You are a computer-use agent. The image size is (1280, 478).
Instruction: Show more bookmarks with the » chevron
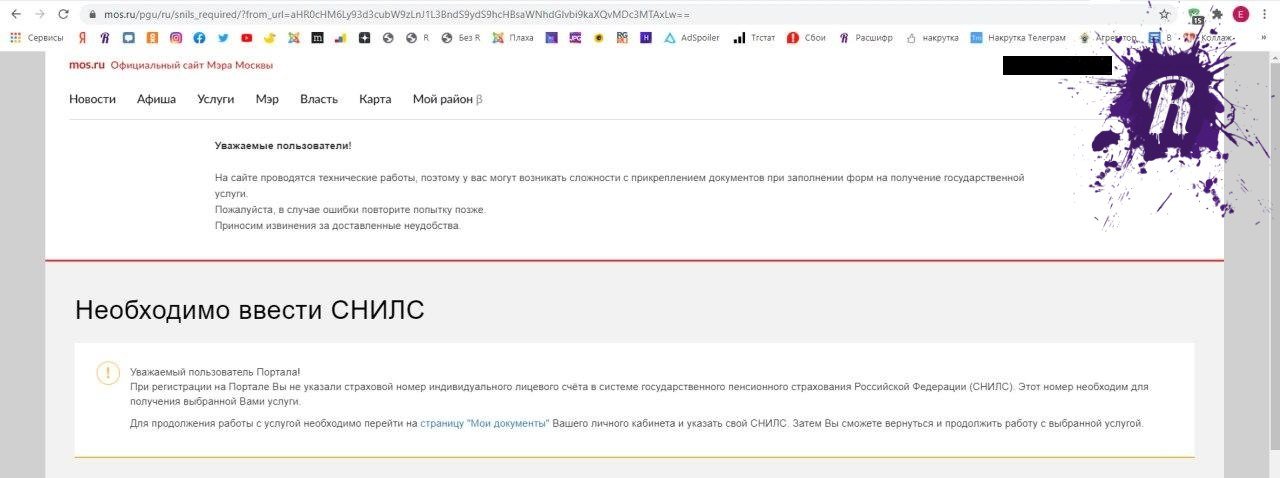click(x=1264, y=38)
